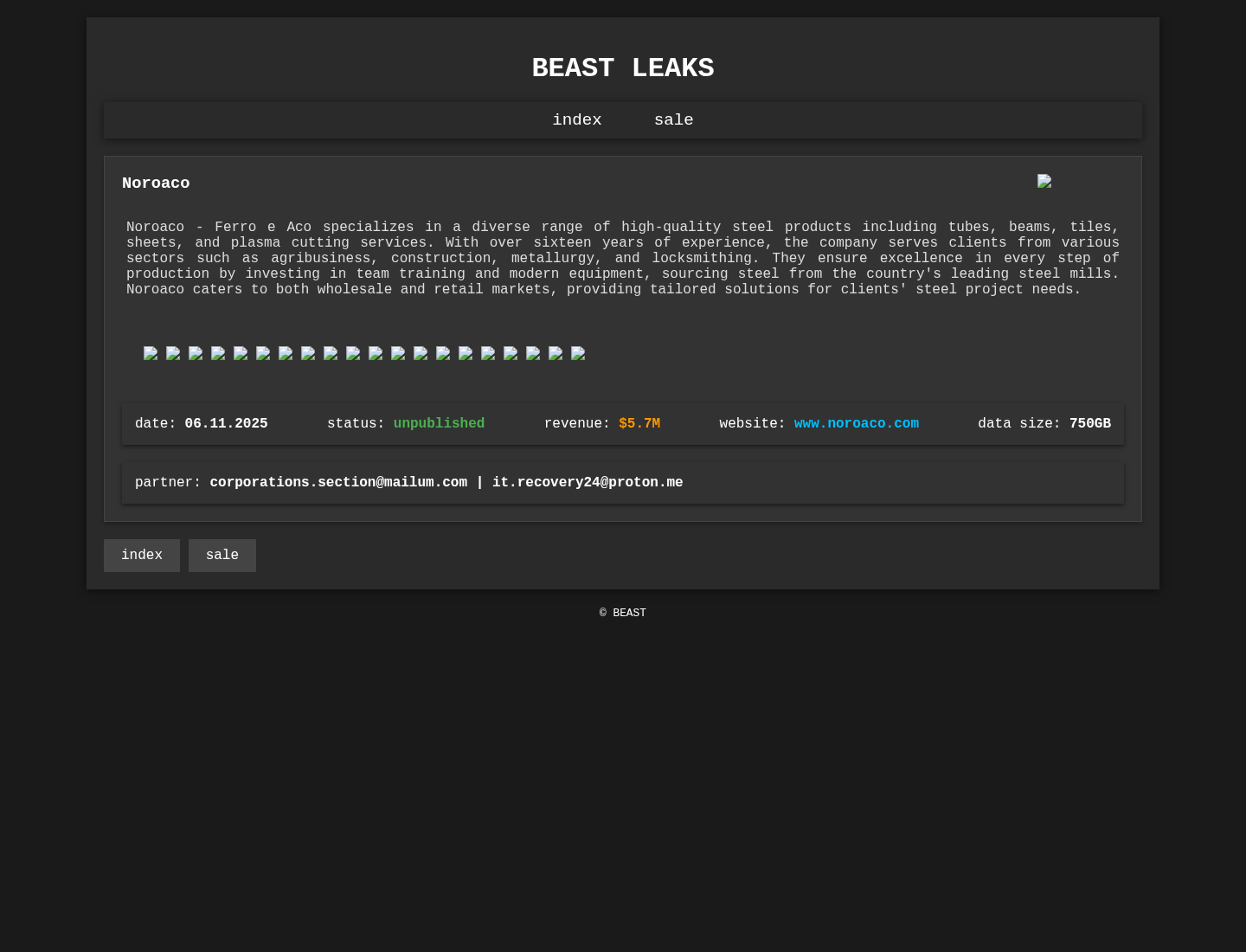Viewport: 1246px width, 952px height.
Task: Click the index button below the listing card
Action: point(142,556)
